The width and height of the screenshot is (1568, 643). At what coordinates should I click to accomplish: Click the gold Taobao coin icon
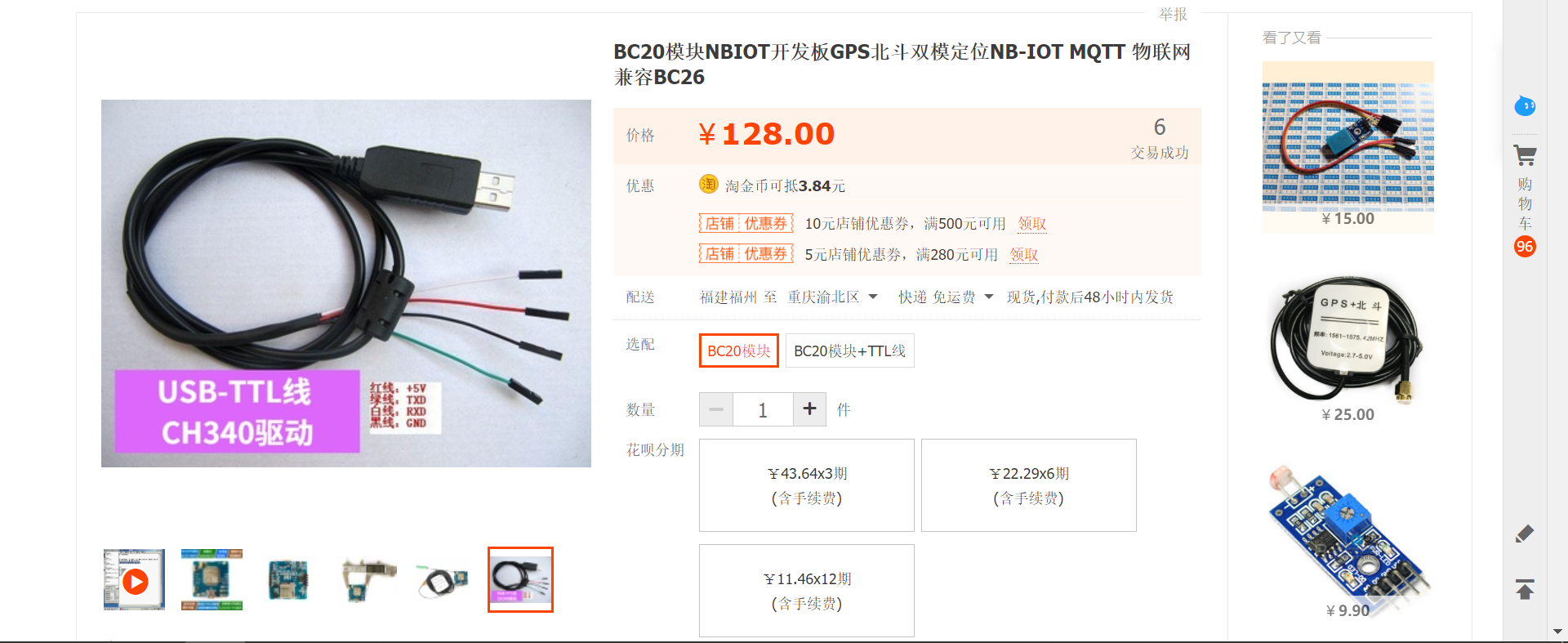tap(708, 185)
